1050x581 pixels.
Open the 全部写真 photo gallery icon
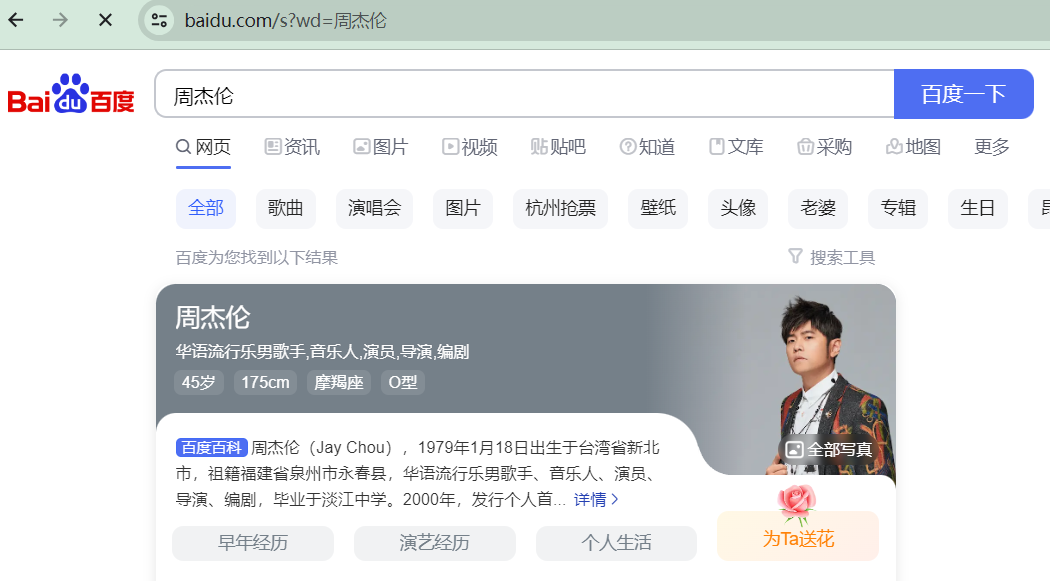click(x=794, y=450)
